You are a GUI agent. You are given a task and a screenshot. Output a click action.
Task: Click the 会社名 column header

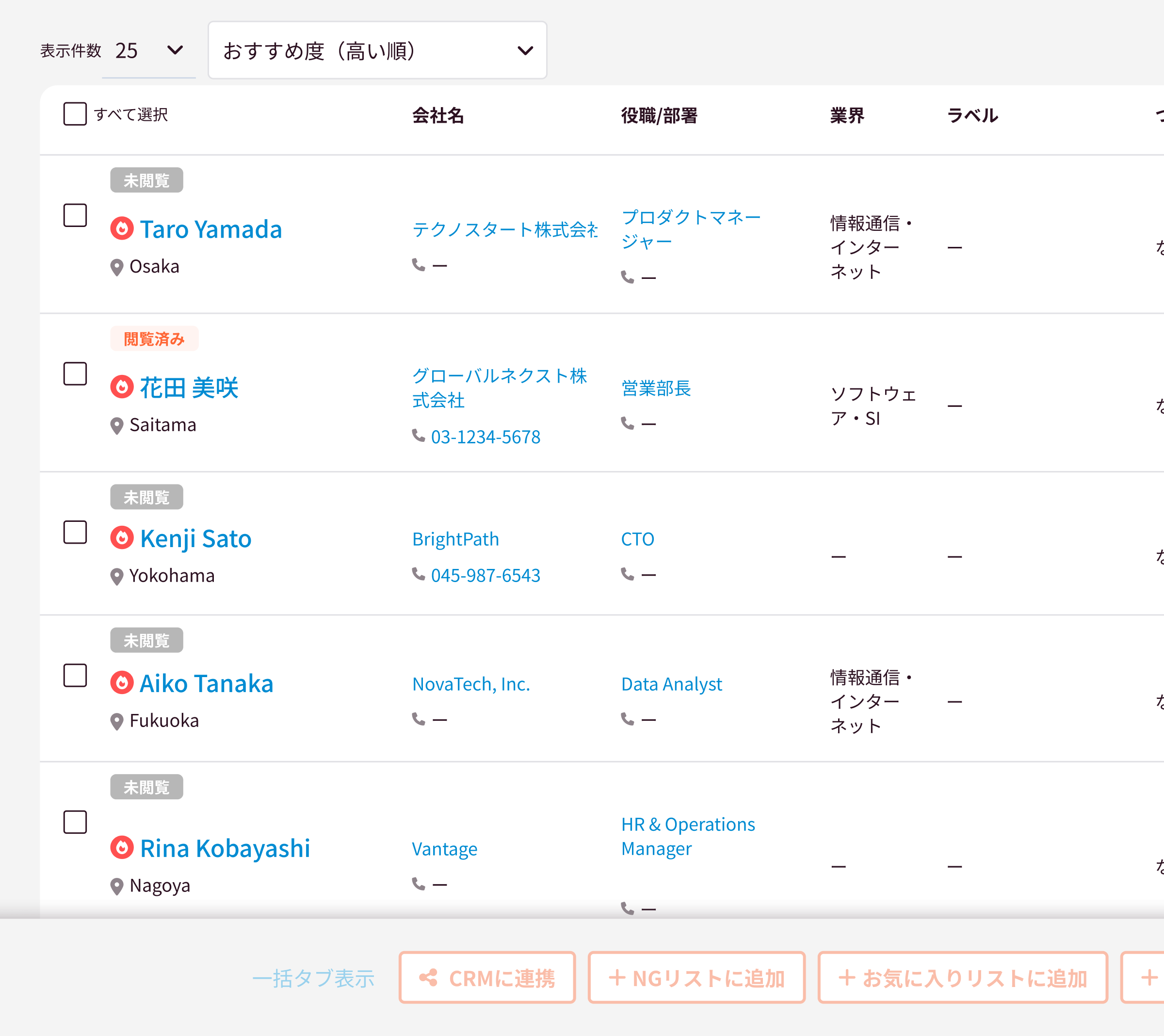point(438,115)
